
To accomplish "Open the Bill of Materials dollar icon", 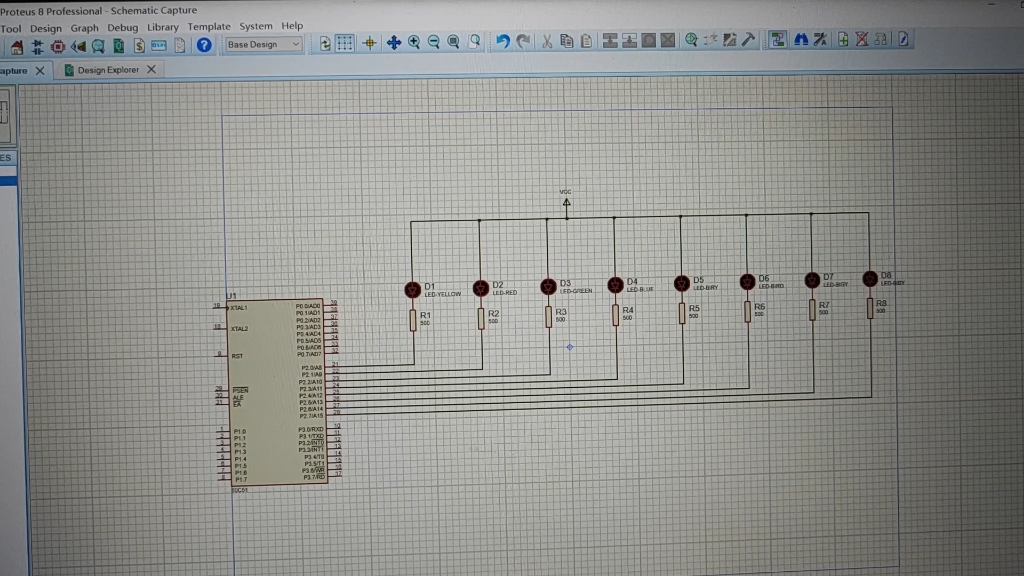I will tap(139, 46).
